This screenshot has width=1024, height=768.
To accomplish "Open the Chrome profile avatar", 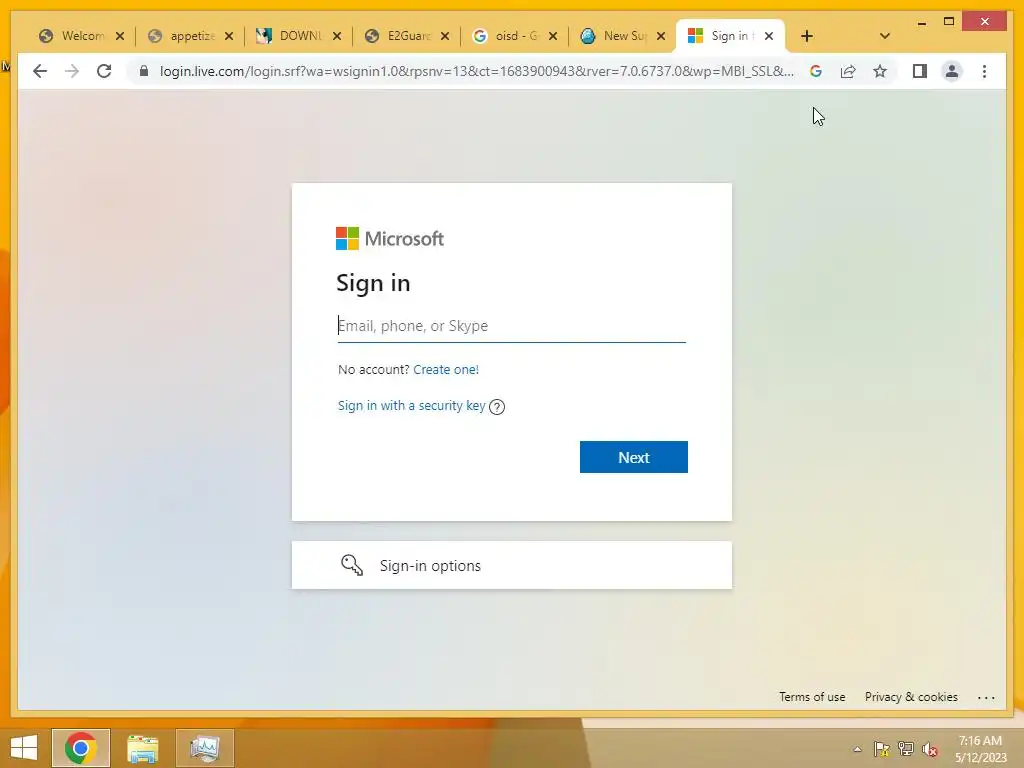I will pyautogui.click(x=952, y=71).
